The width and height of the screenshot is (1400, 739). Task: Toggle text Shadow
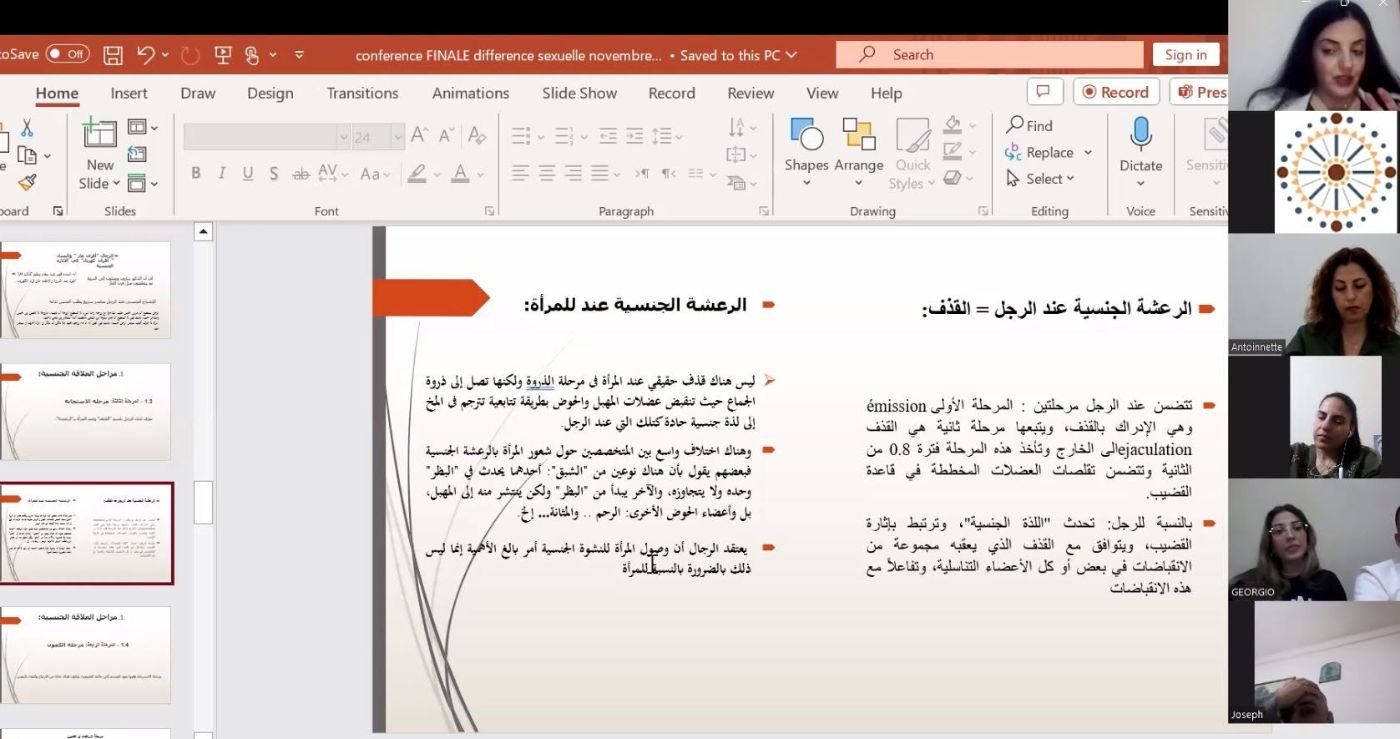pyautogui.click(x=274, y=173)
